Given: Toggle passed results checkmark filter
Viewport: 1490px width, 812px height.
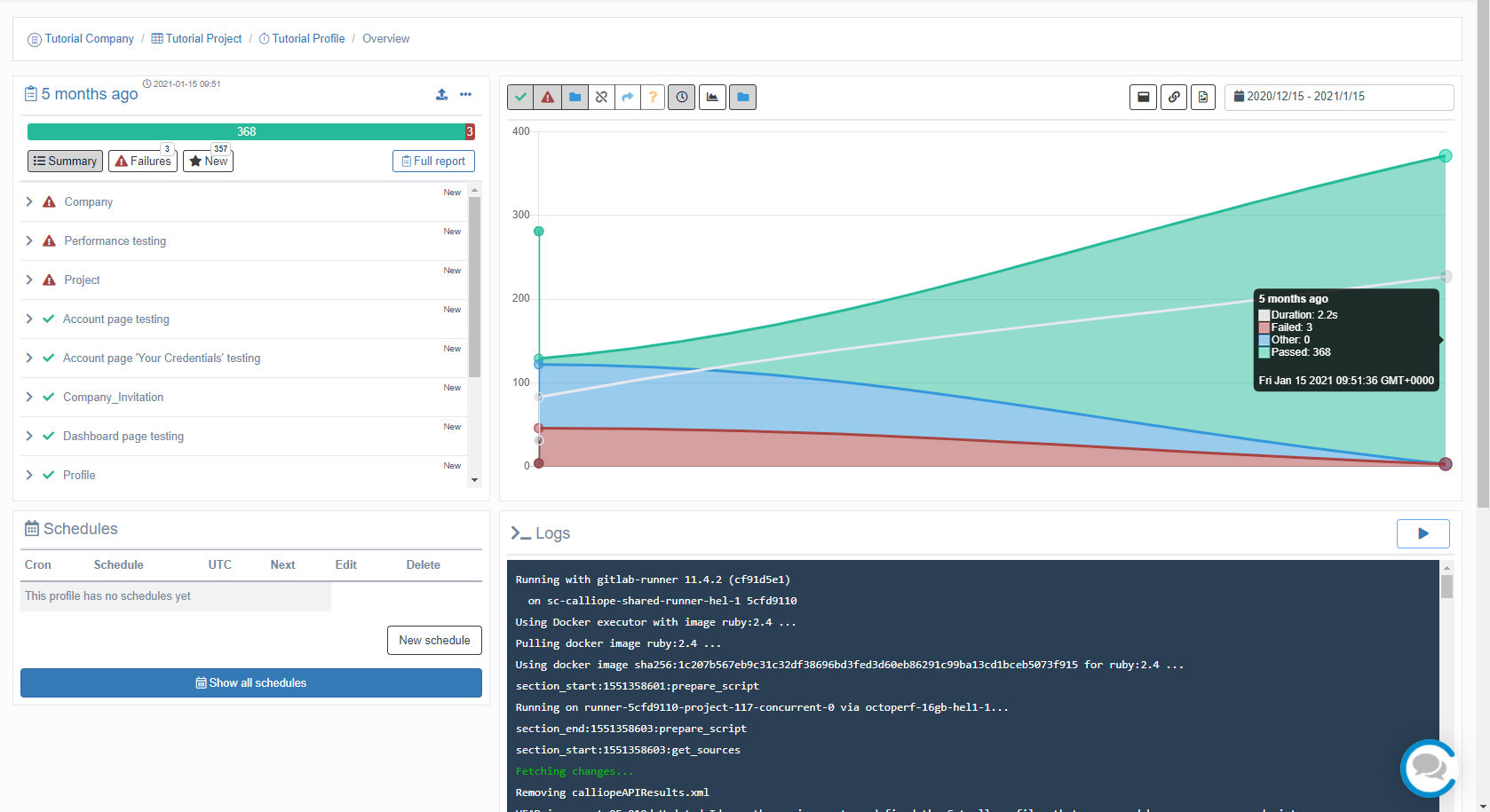Looking at the screenshot, I should [x=521, y=97].
